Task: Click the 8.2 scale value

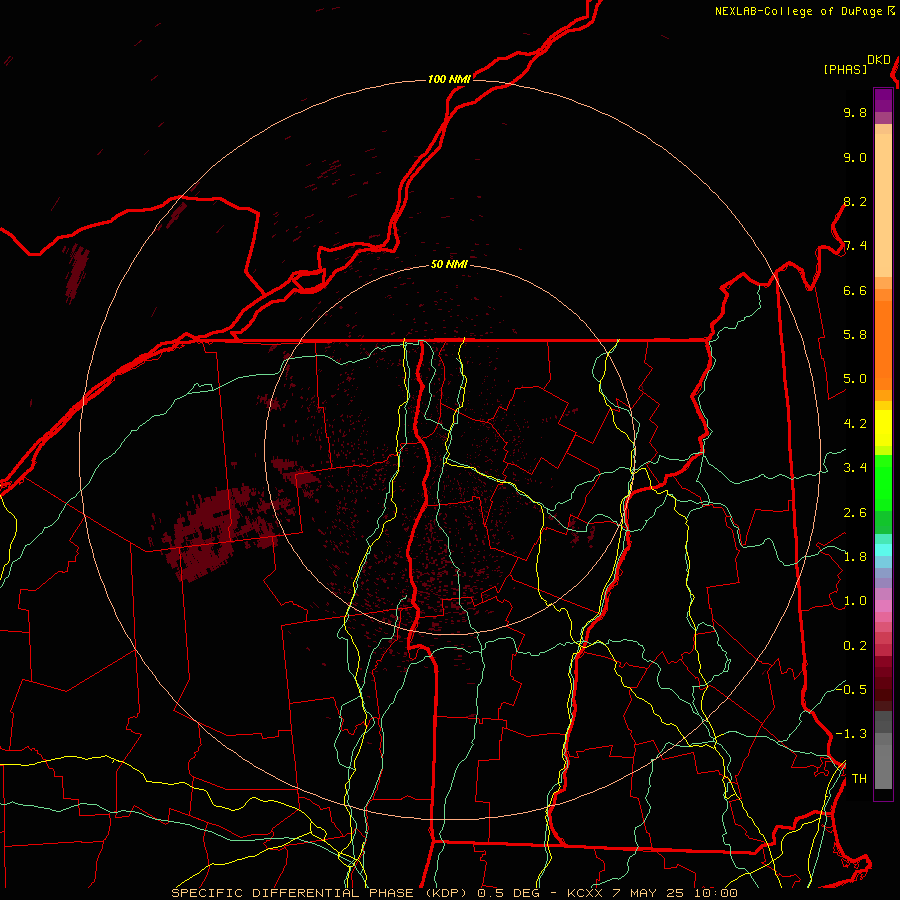Action: (x=855, y=201)
